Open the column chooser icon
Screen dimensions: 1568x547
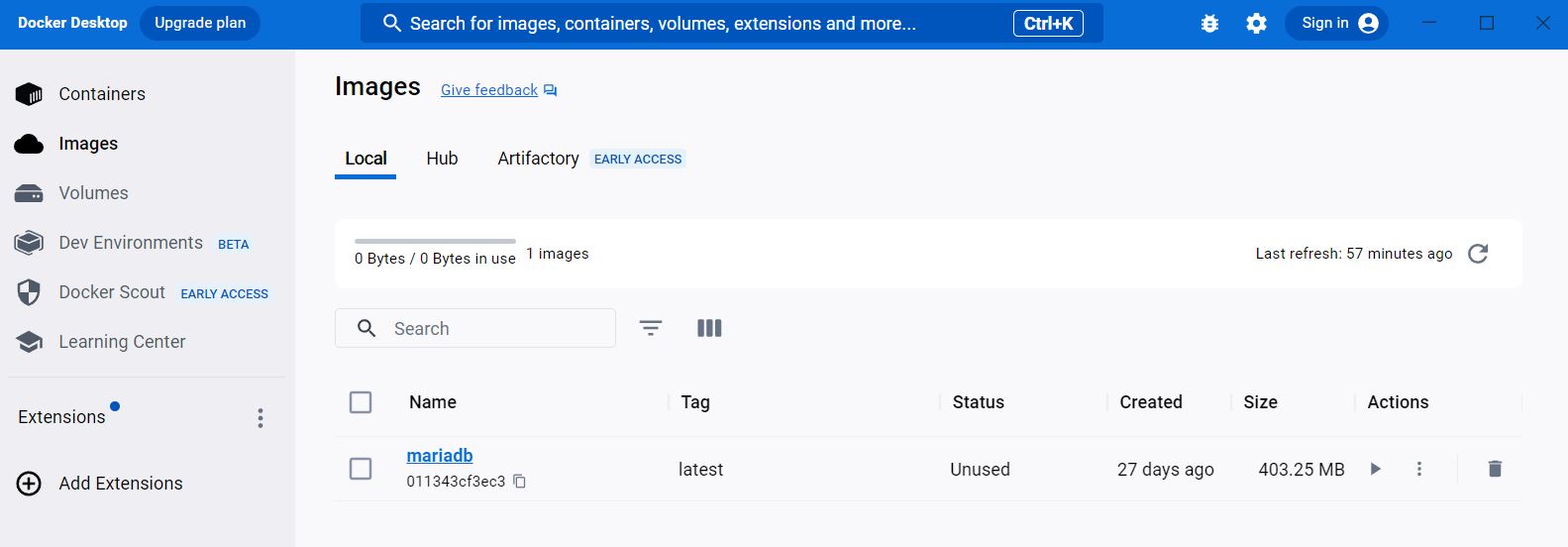click(x=709, y=328)
